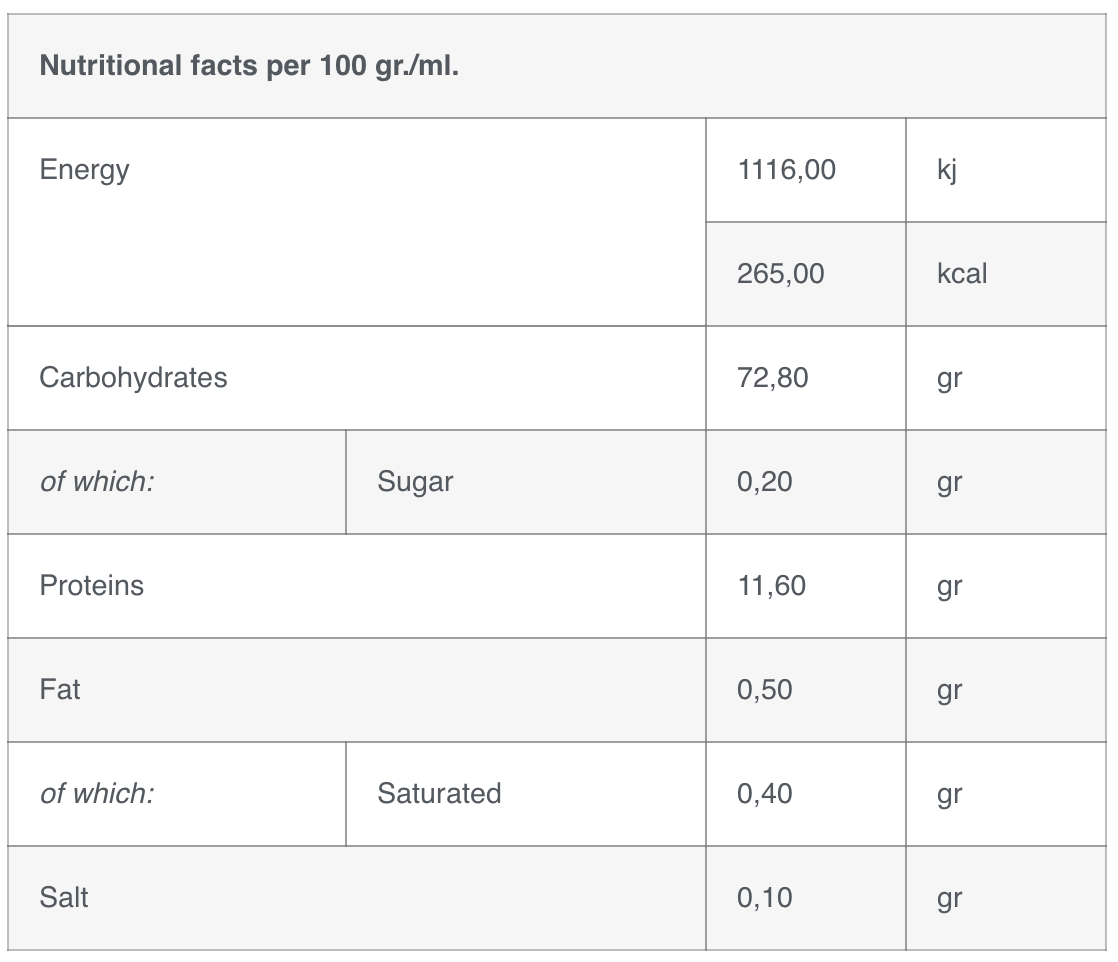Viewport: 1118px width, 962px height.
Task: Click the 1116,00 energy value
Action: 786,170
